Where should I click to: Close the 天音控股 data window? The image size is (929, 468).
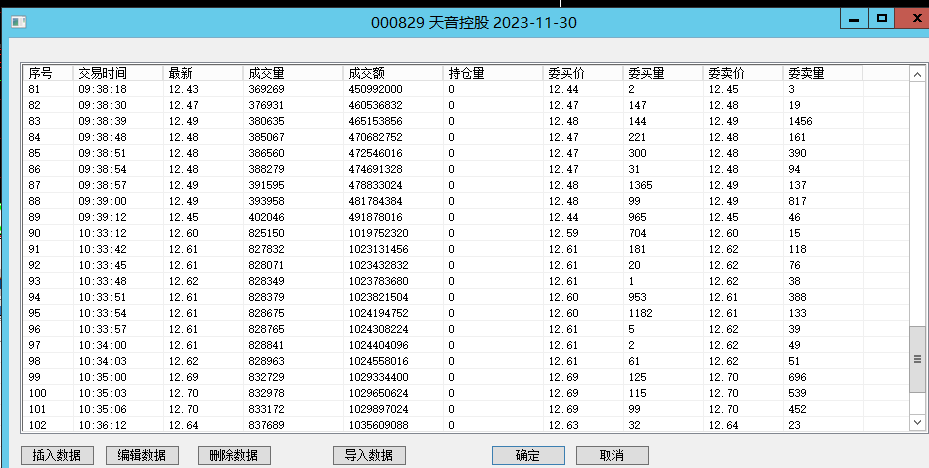[912, 18]
